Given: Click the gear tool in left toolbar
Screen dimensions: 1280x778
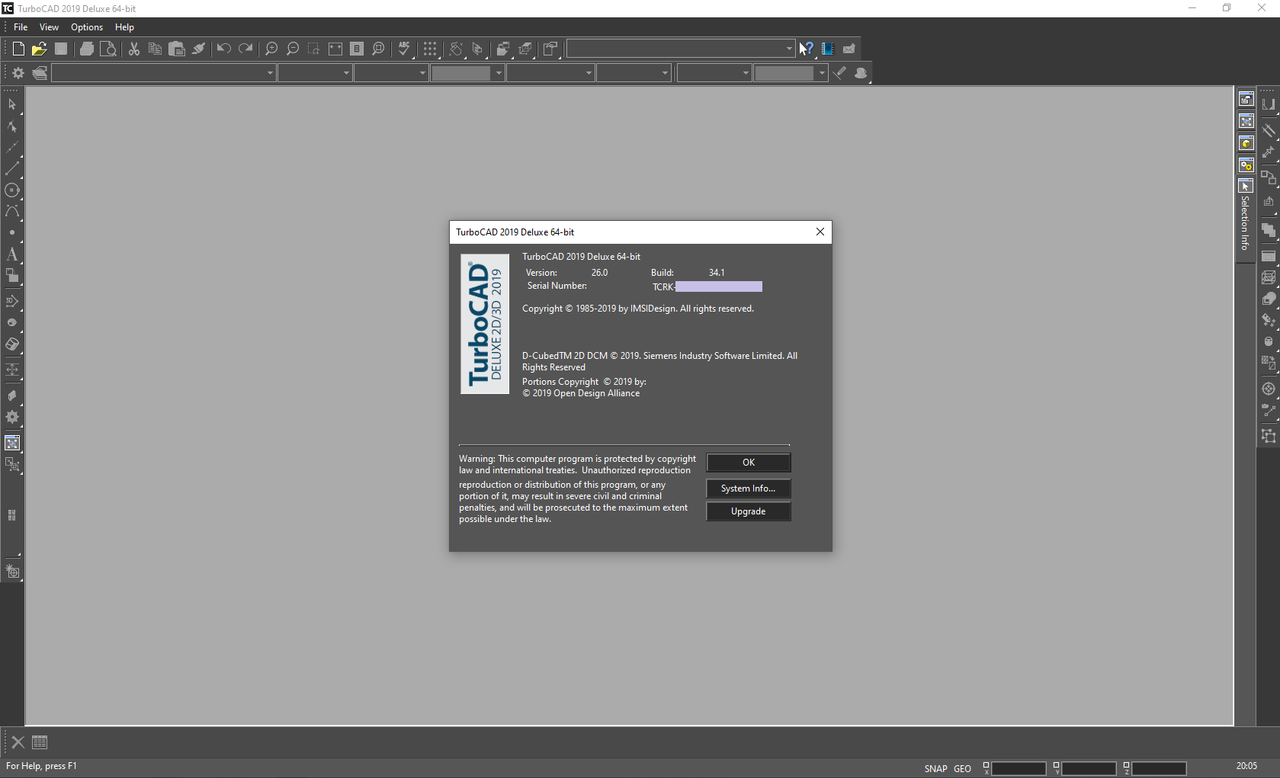Looking at the screenshot, I should coord(12,417).
